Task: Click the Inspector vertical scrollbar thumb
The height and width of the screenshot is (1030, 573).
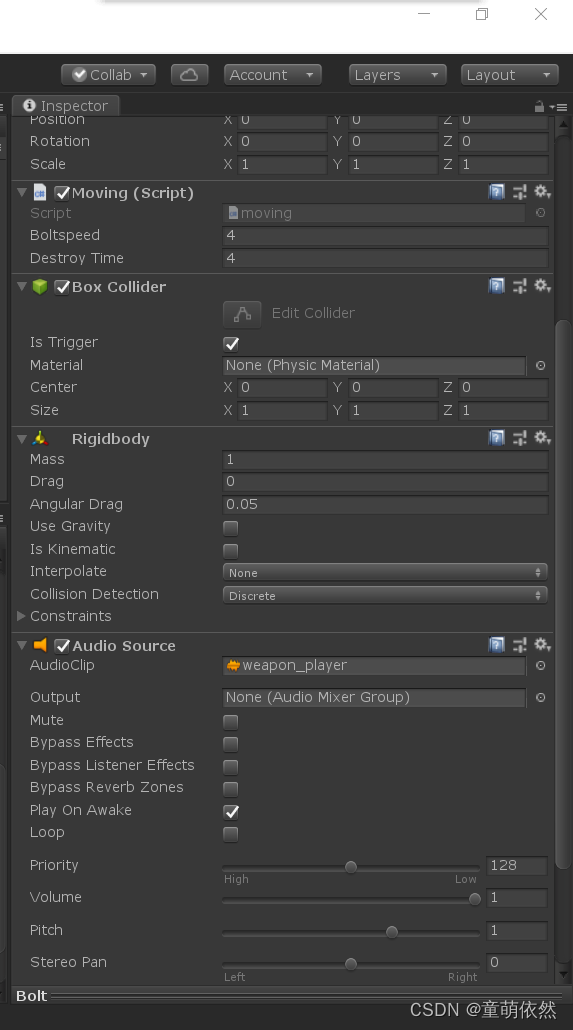Action: click(562, 594)
